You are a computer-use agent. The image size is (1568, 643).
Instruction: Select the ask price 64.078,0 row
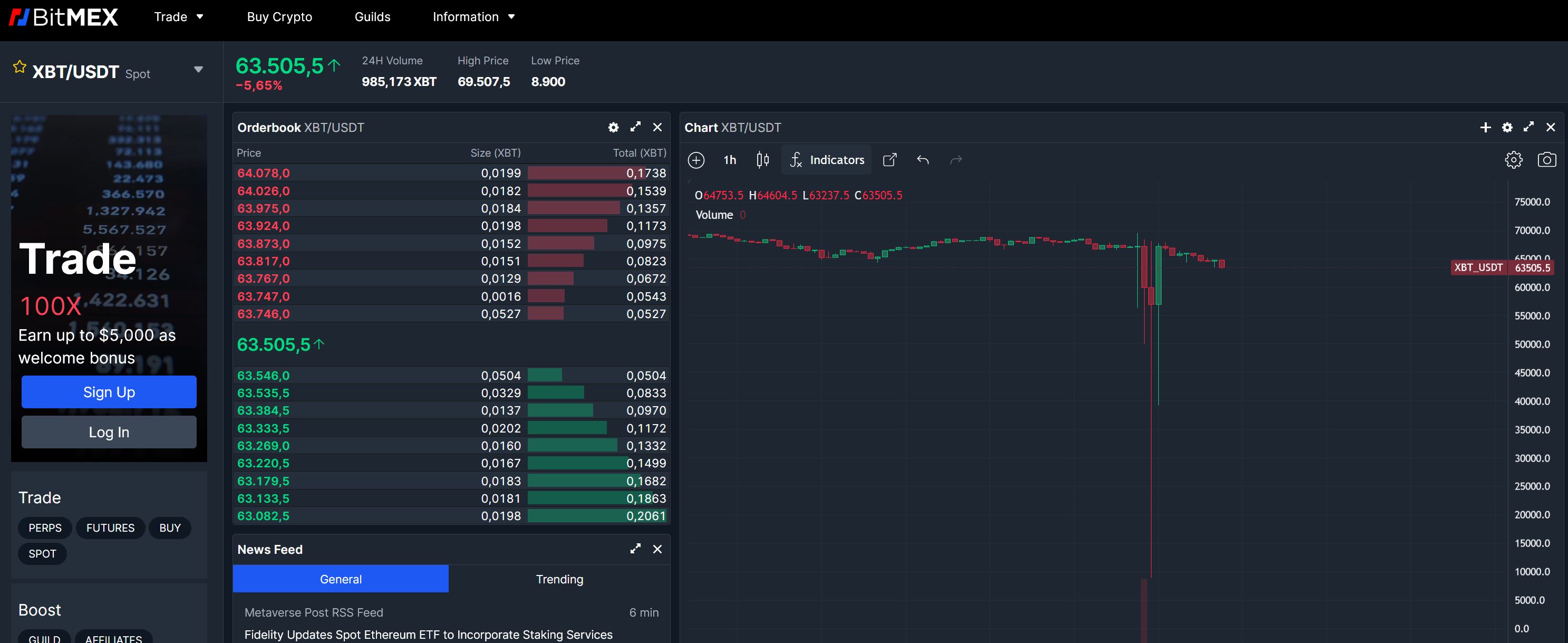point(451,173)
